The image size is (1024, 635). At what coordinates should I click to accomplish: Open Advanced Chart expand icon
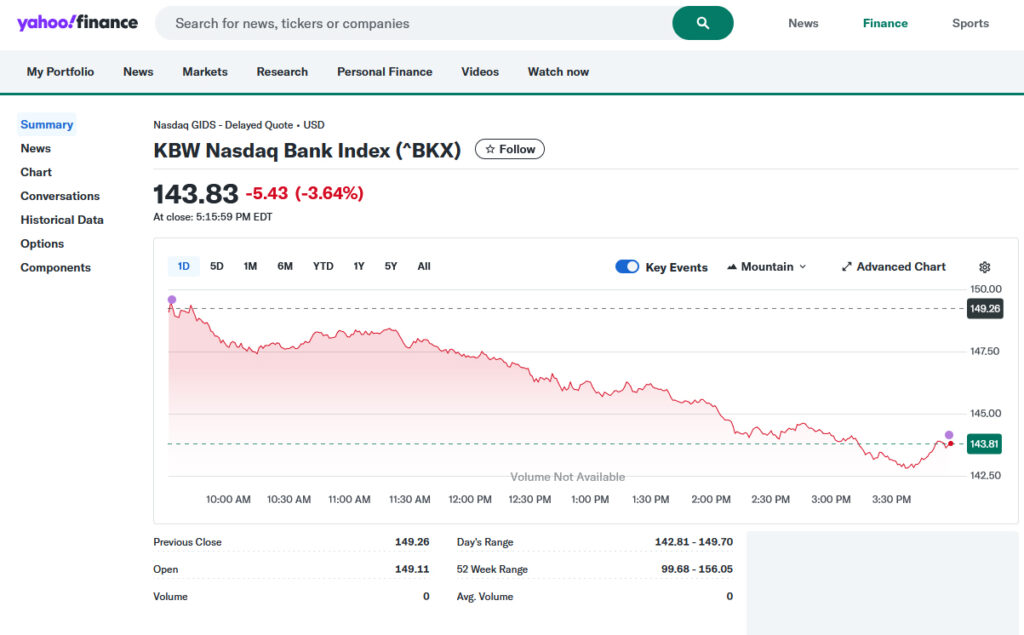[x=846, y=267]
